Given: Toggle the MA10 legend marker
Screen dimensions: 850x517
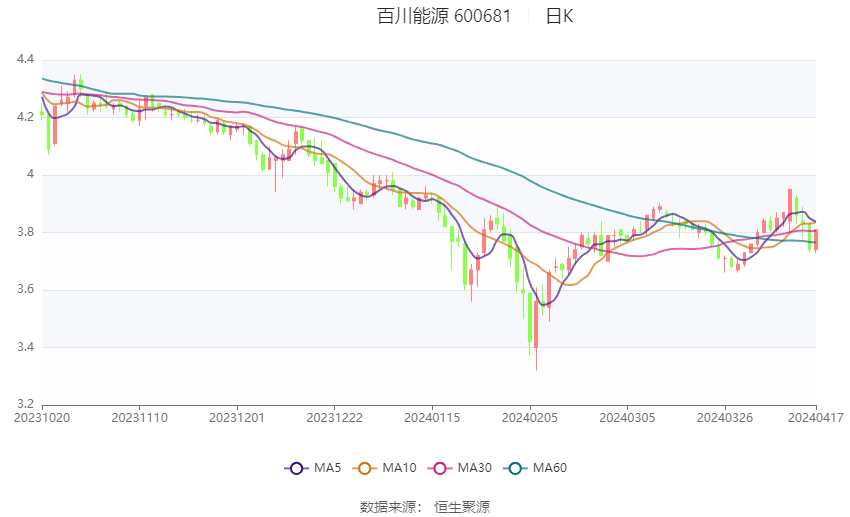Looking at the screenshot, I should (x=365, y=468).
